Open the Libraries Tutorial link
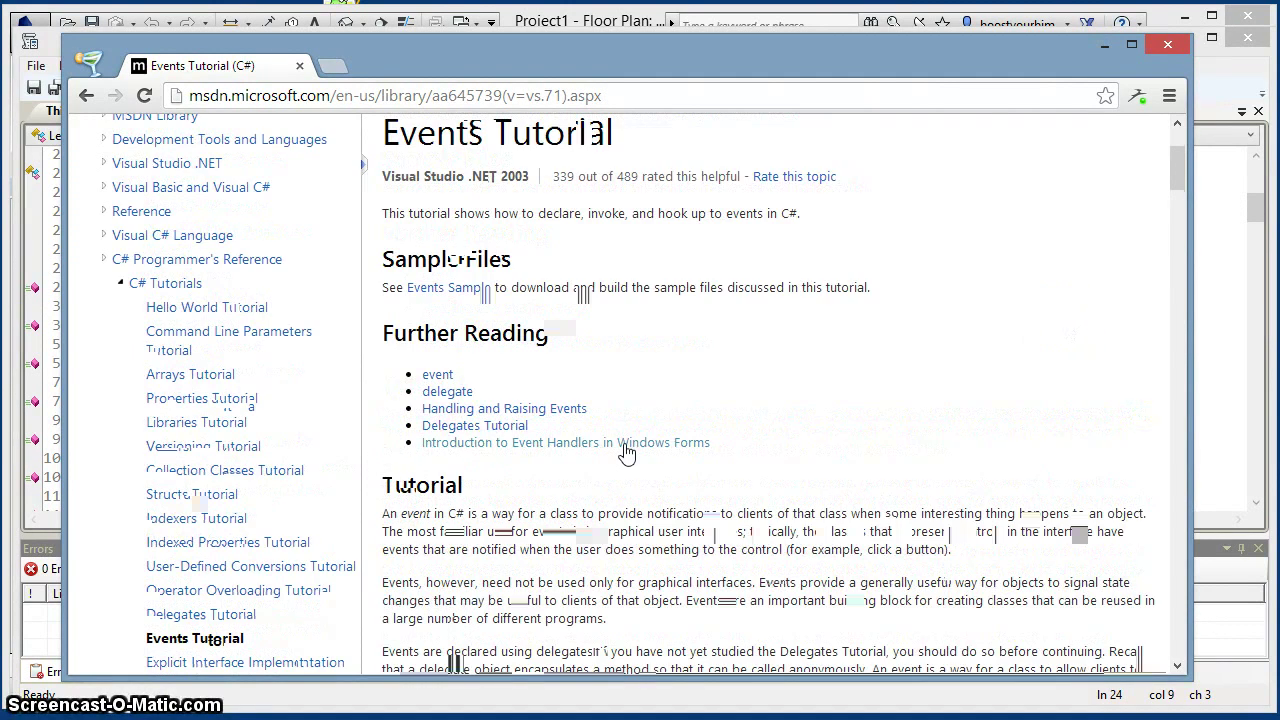 click(196, 422)
